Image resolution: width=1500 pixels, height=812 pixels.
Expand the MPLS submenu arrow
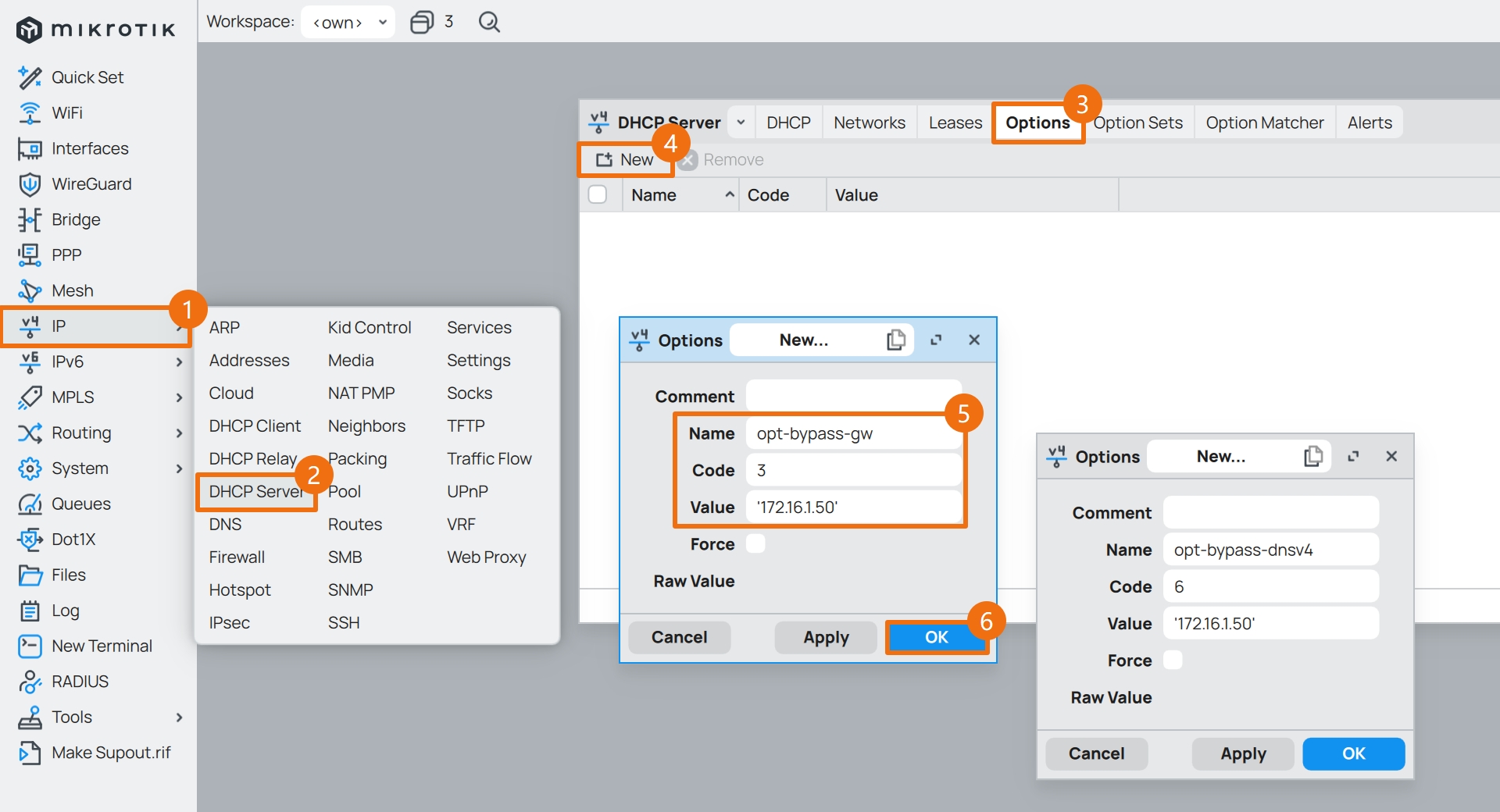(x=179, y=397)
